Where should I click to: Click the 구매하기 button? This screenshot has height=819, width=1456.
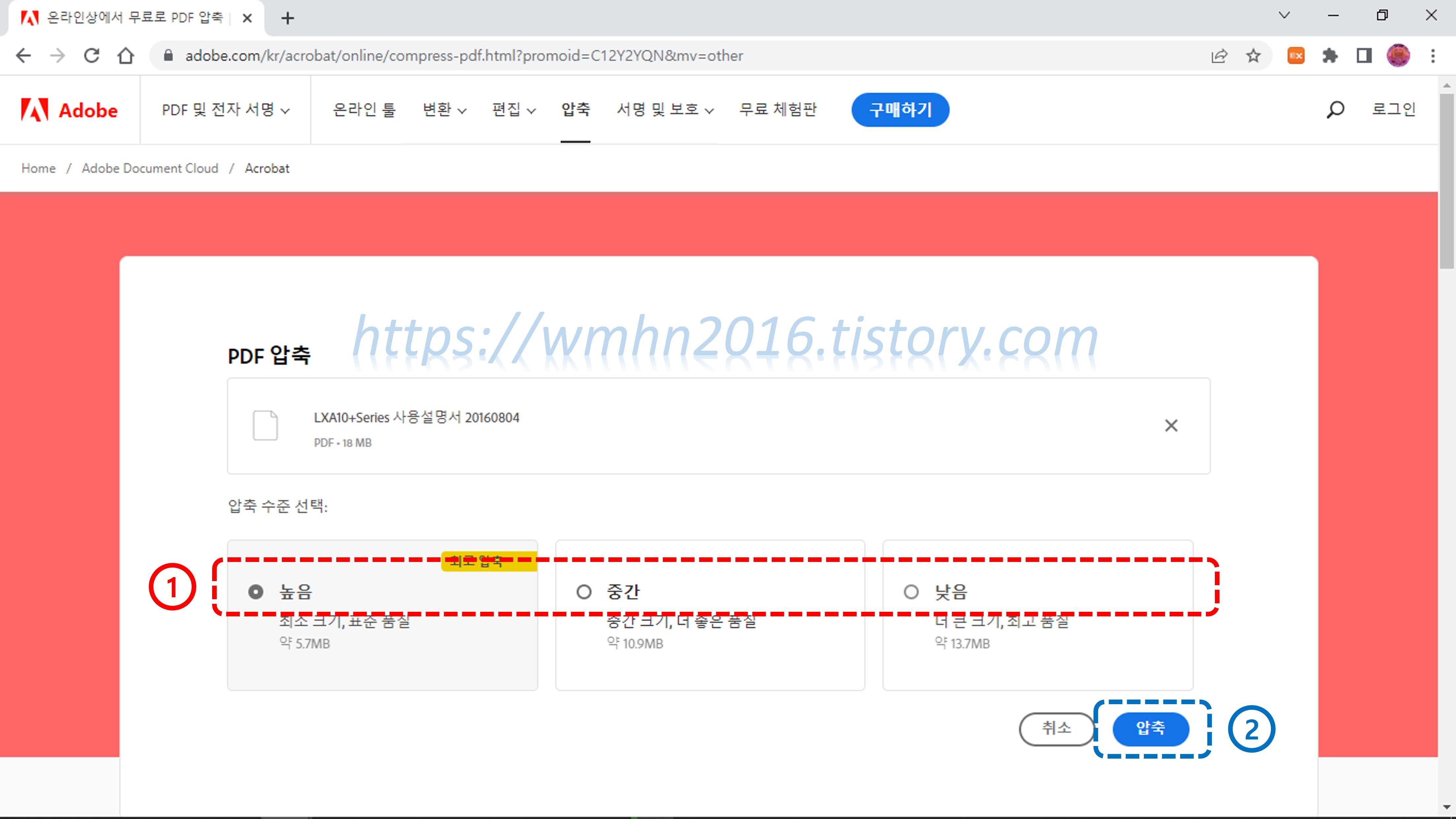[901, 110]
